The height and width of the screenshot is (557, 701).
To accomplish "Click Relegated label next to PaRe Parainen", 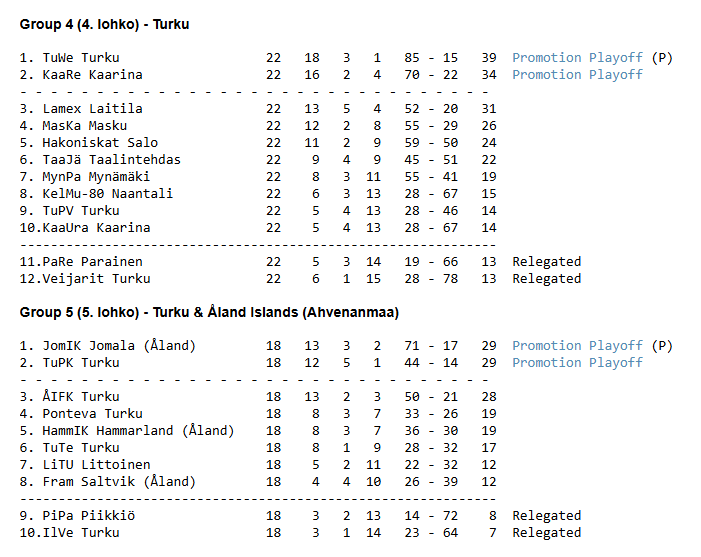I will tap(546, 262).
